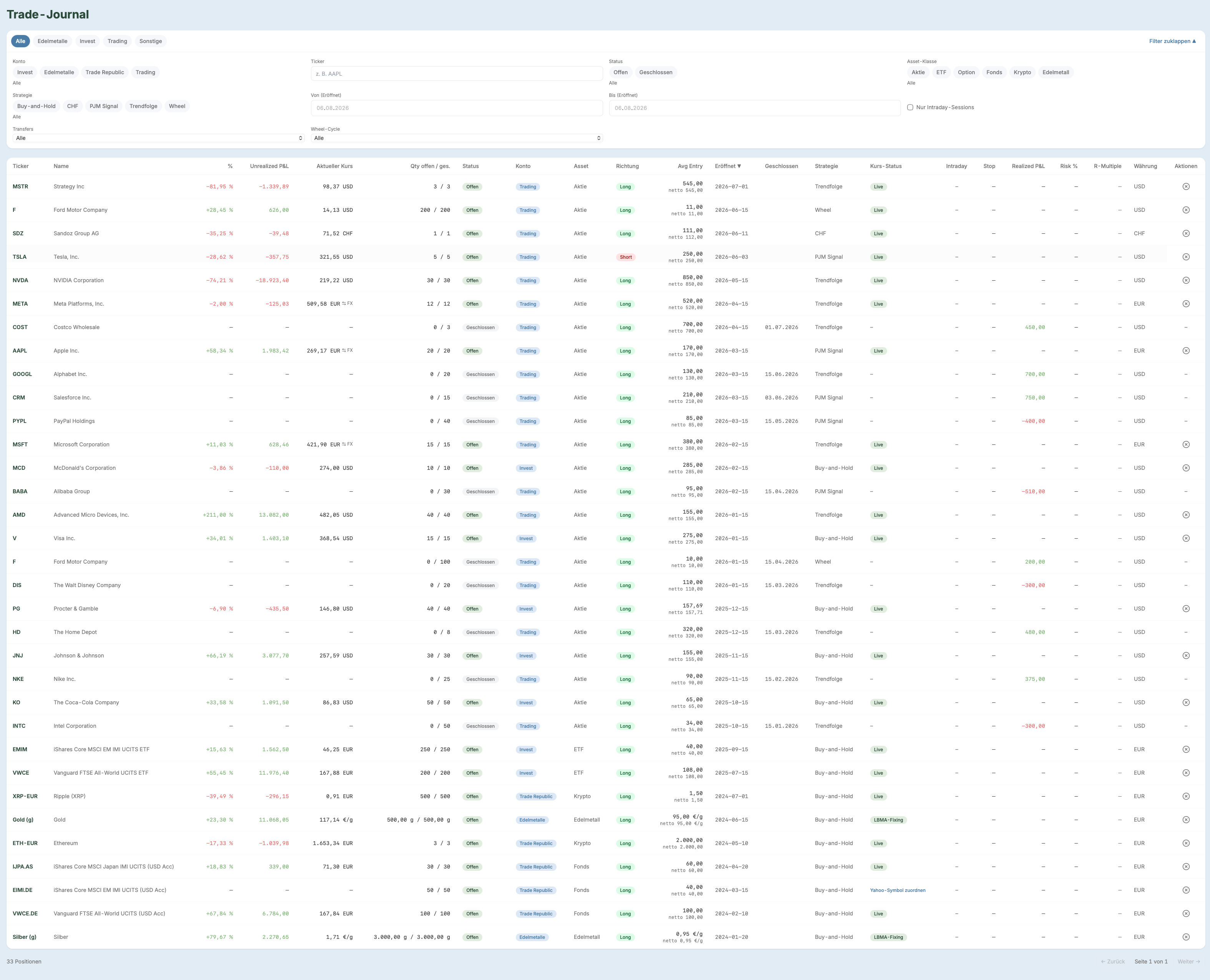Viewport: 1210px width, 980px height.
Task: Click the action icon in the Silber (g) row
Action: (x=1186, y=937)
